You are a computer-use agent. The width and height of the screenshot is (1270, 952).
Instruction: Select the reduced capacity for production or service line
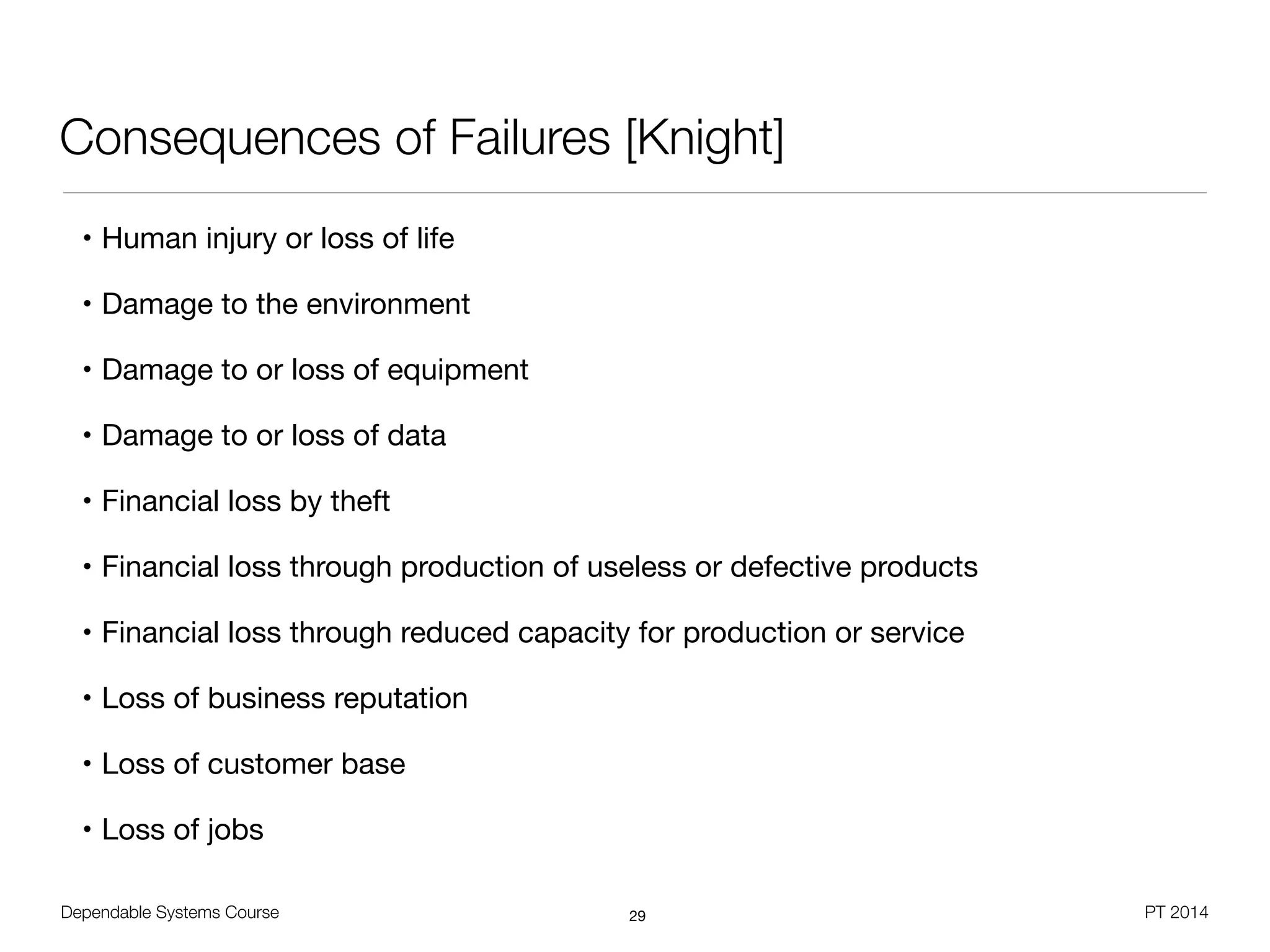click(533, 633)
